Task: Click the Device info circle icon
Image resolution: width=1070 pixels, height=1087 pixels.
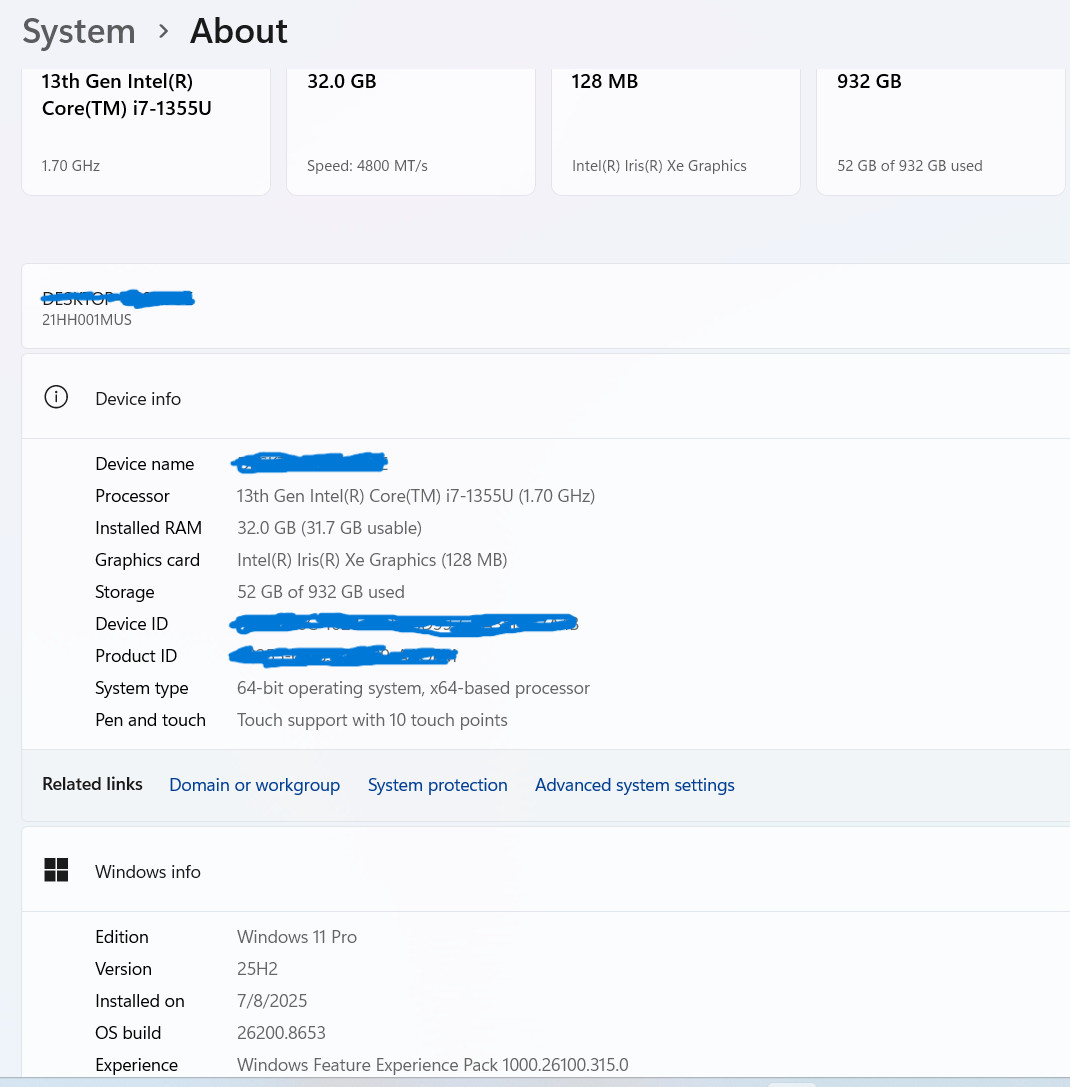Action: [56, 397]
